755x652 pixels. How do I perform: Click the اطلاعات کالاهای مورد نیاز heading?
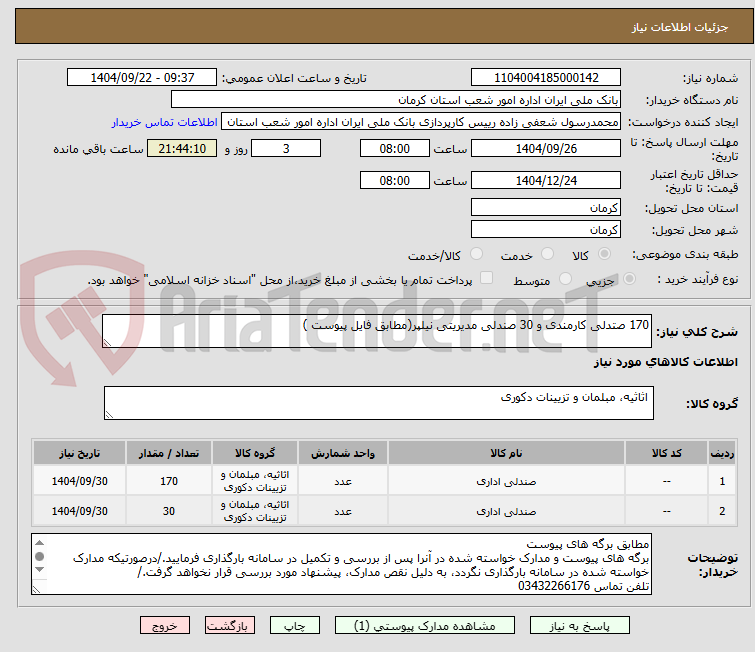665,362
